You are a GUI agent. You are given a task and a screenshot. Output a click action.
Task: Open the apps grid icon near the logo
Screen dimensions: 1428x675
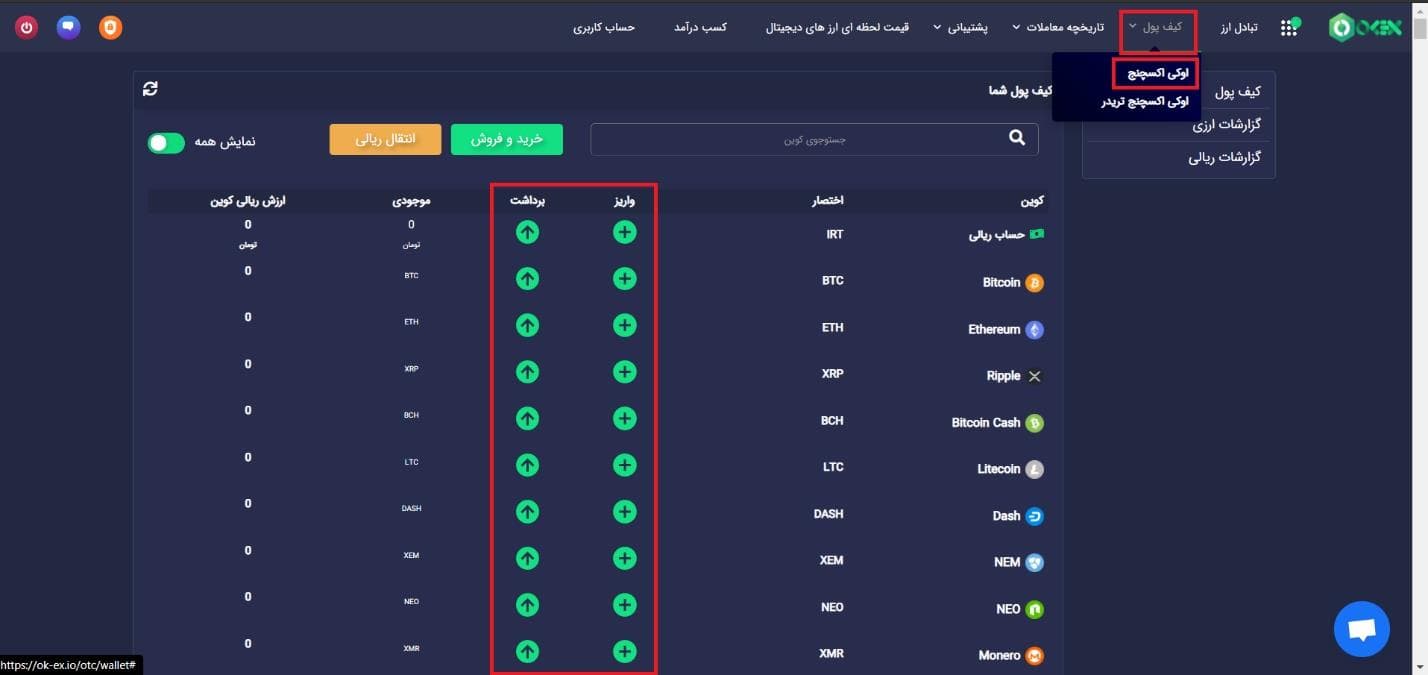[x=1290, y=27]
